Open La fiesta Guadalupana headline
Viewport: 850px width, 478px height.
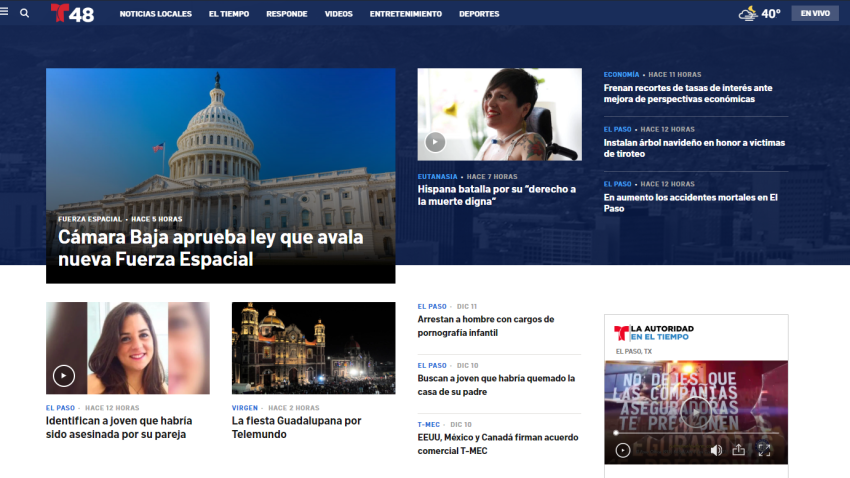point(297,427)
